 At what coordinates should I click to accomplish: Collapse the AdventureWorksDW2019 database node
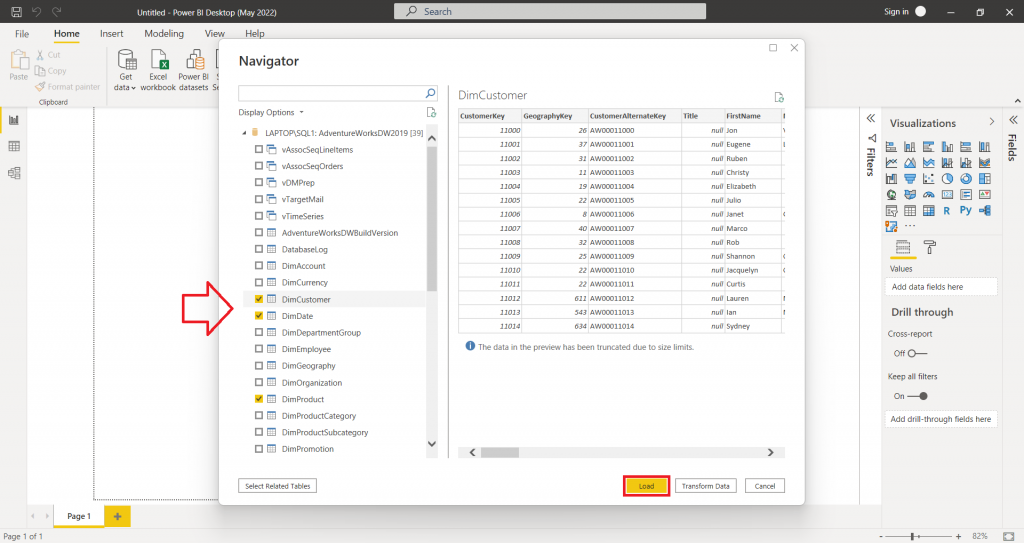(244, 133)
